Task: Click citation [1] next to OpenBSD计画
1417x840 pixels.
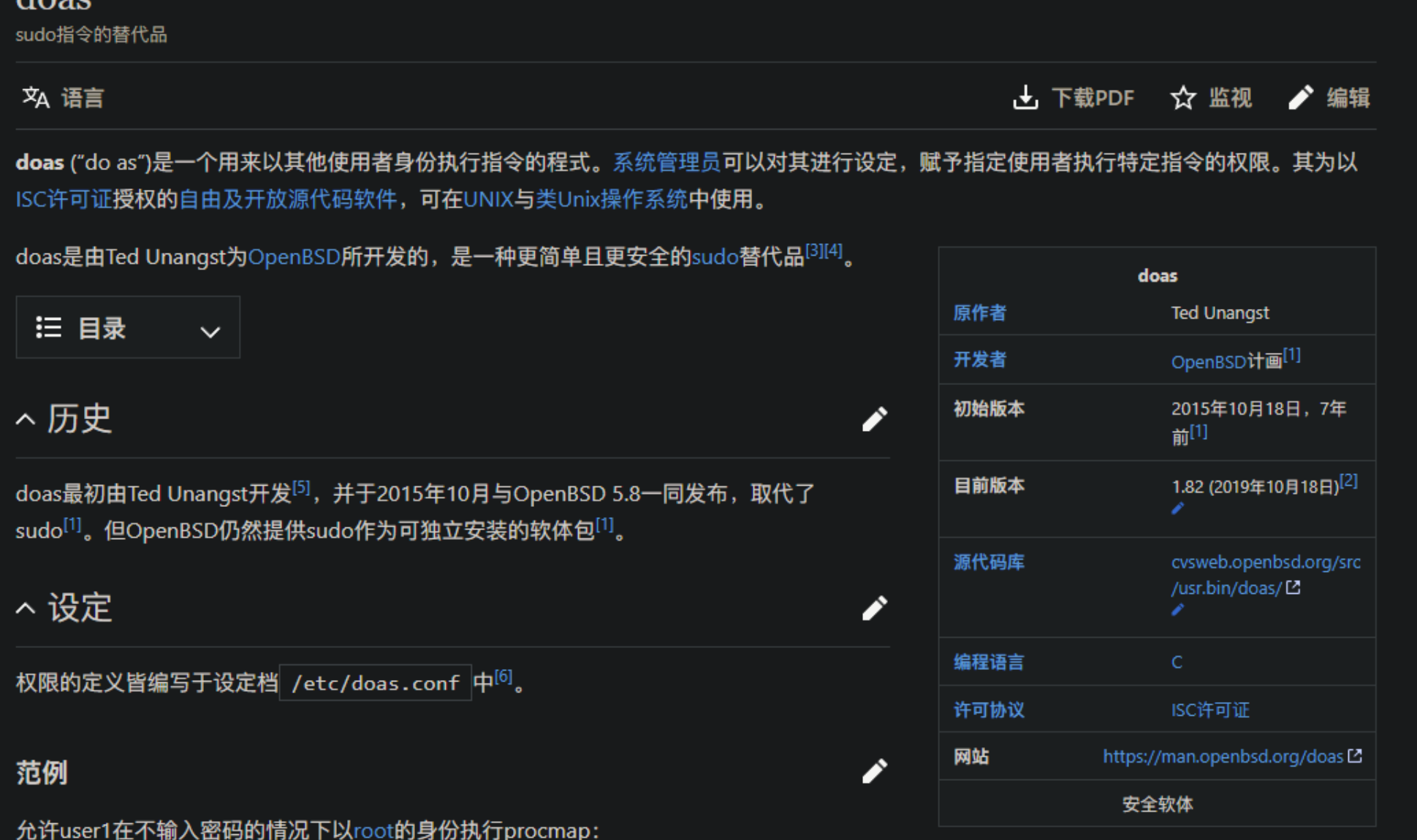Action: 1292,355
